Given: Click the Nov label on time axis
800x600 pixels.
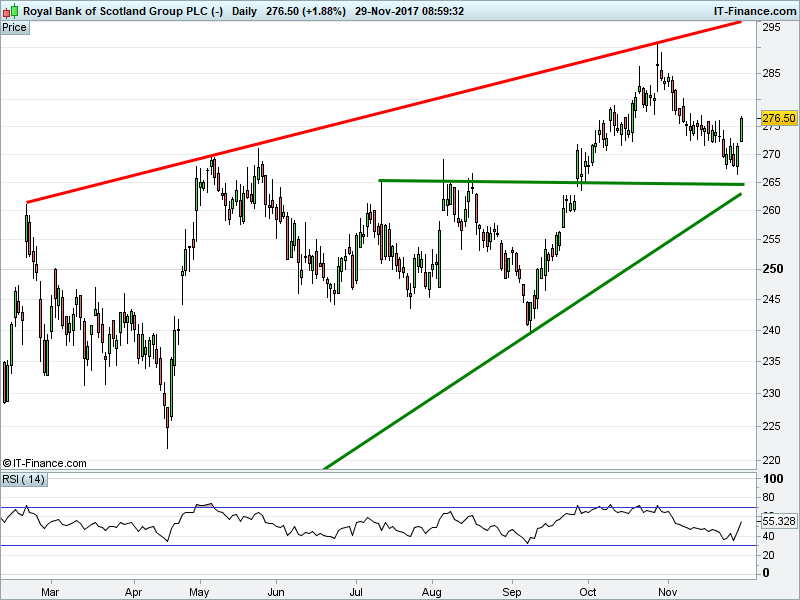Looking at the screenshot, I should click(x=667, y=592).
